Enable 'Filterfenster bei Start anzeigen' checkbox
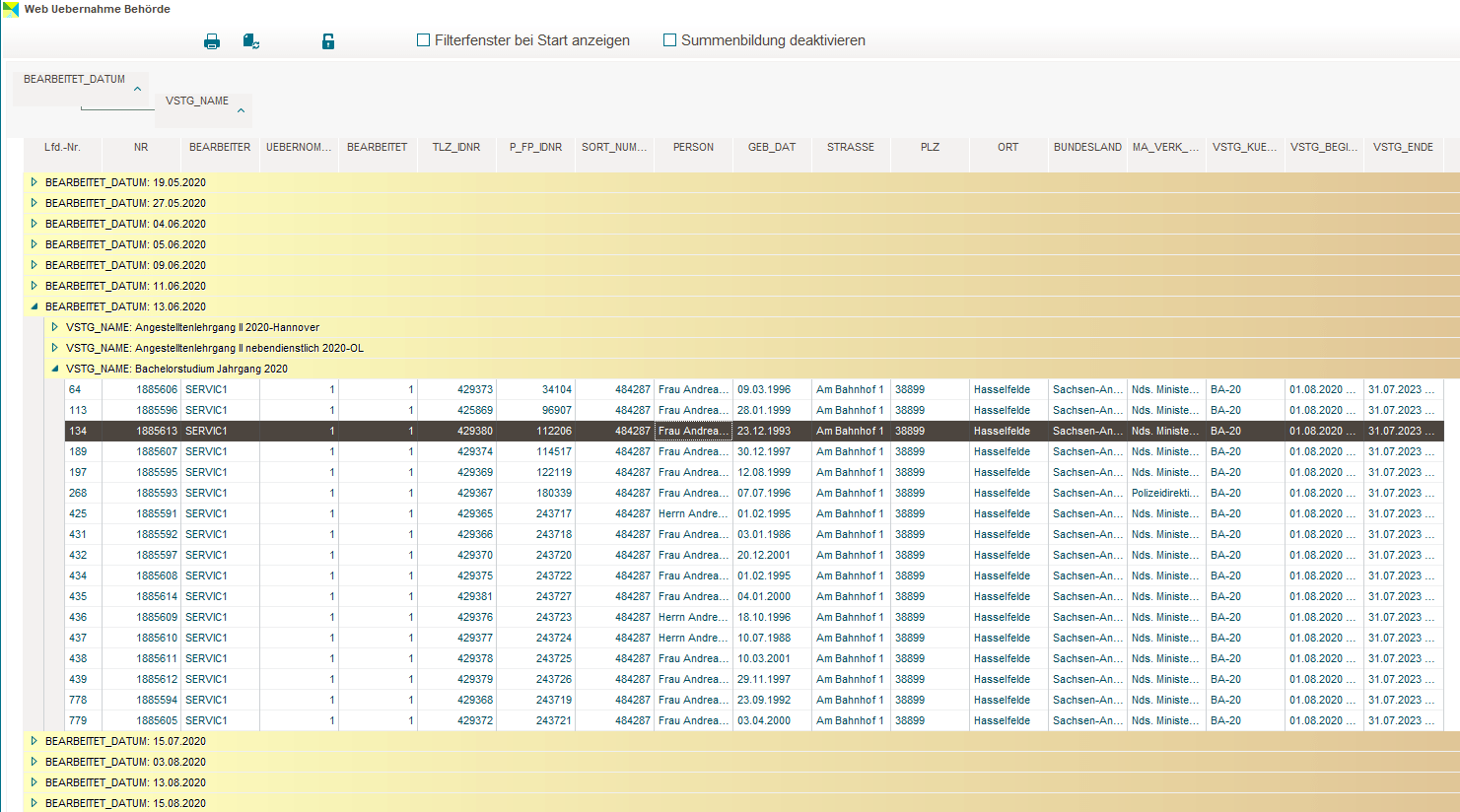 pyautogui.click(x=424, y=40)
